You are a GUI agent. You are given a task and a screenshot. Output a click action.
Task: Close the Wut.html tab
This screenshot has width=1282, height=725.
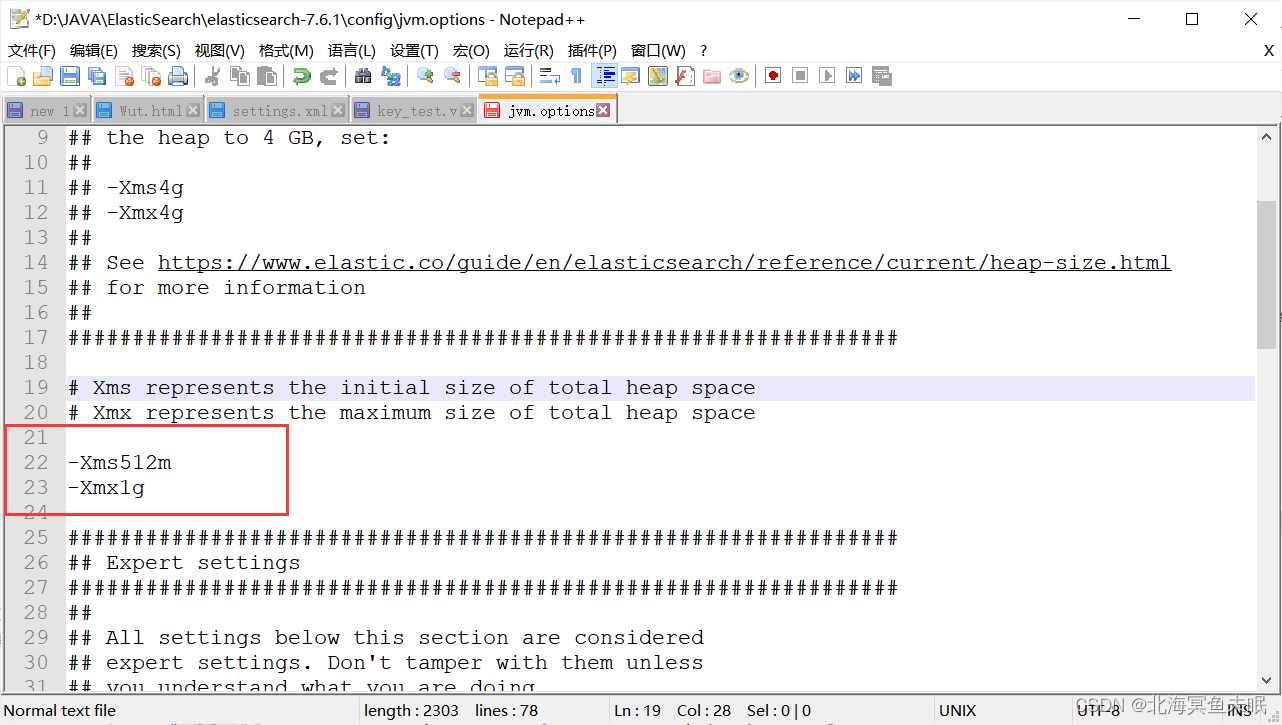[193, 110]
